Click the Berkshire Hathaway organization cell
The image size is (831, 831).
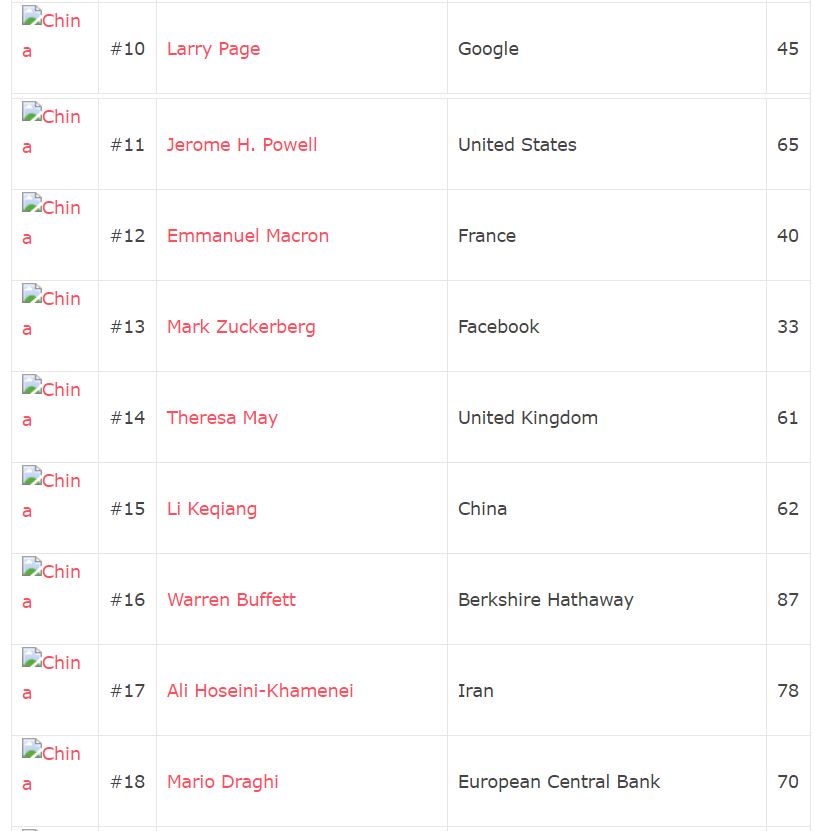click(x=546, y=600)
